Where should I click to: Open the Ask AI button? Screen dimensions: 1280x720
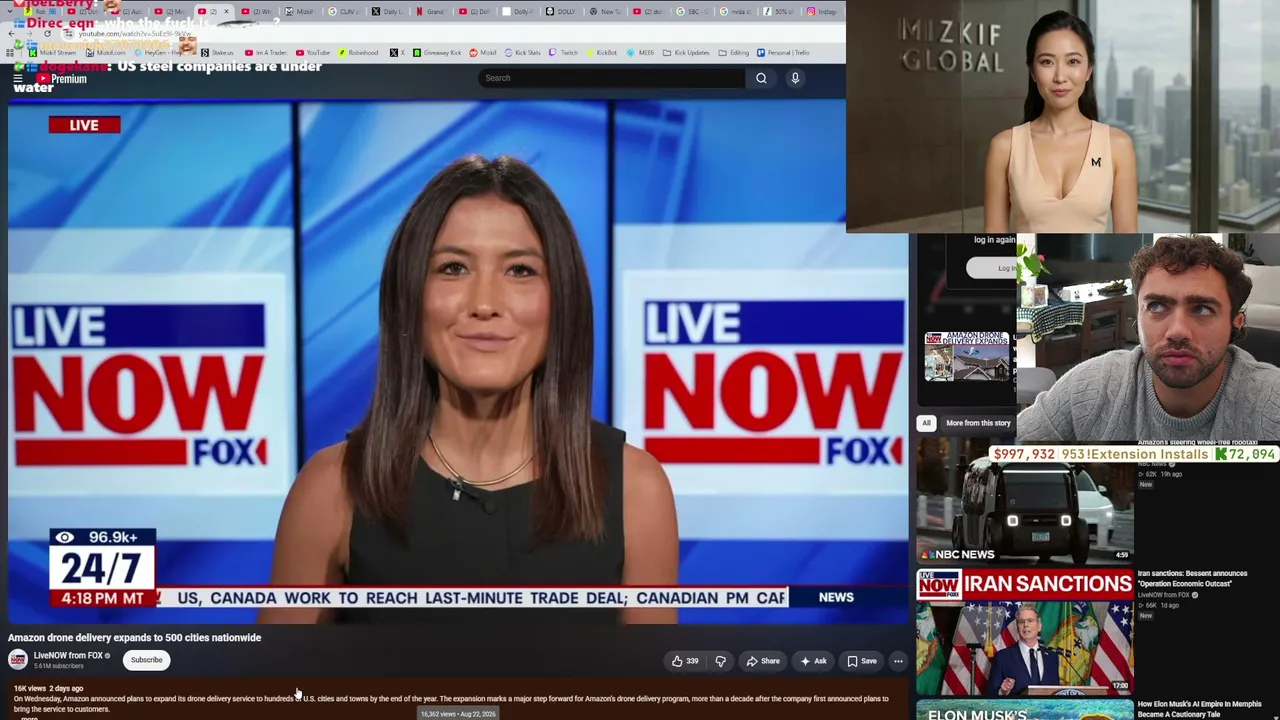pyautogui.click(x=813, y=661)
